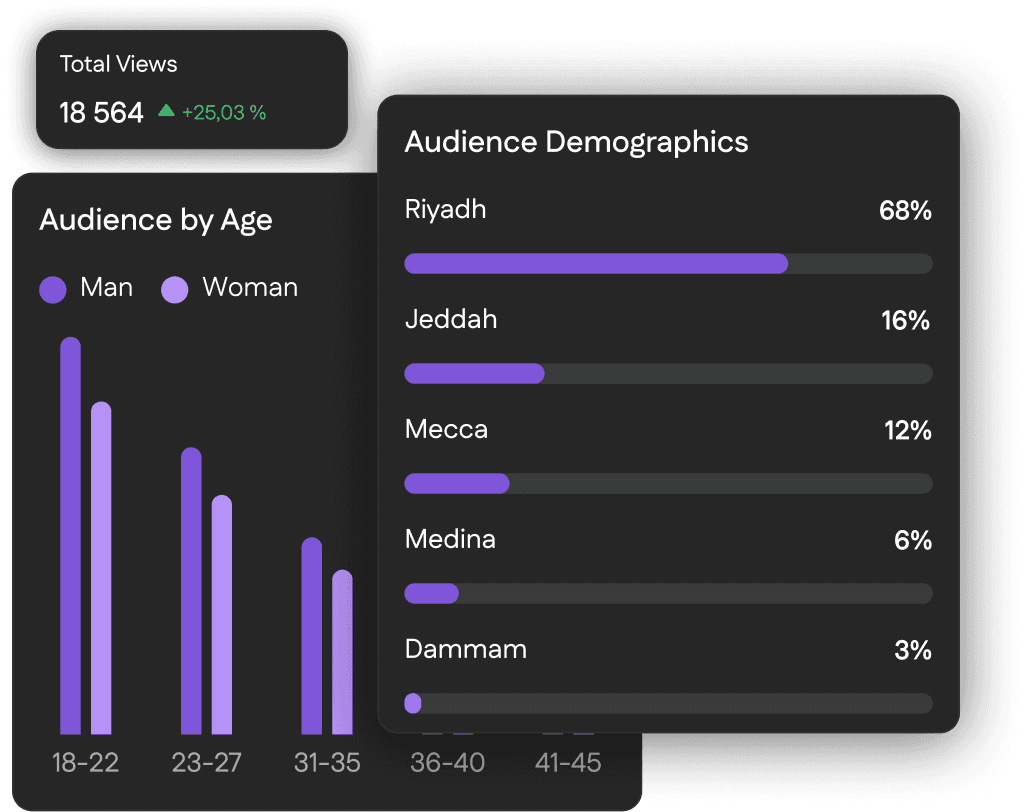
Task: Click the 36-40 age axis label
Action: point(448,763)
